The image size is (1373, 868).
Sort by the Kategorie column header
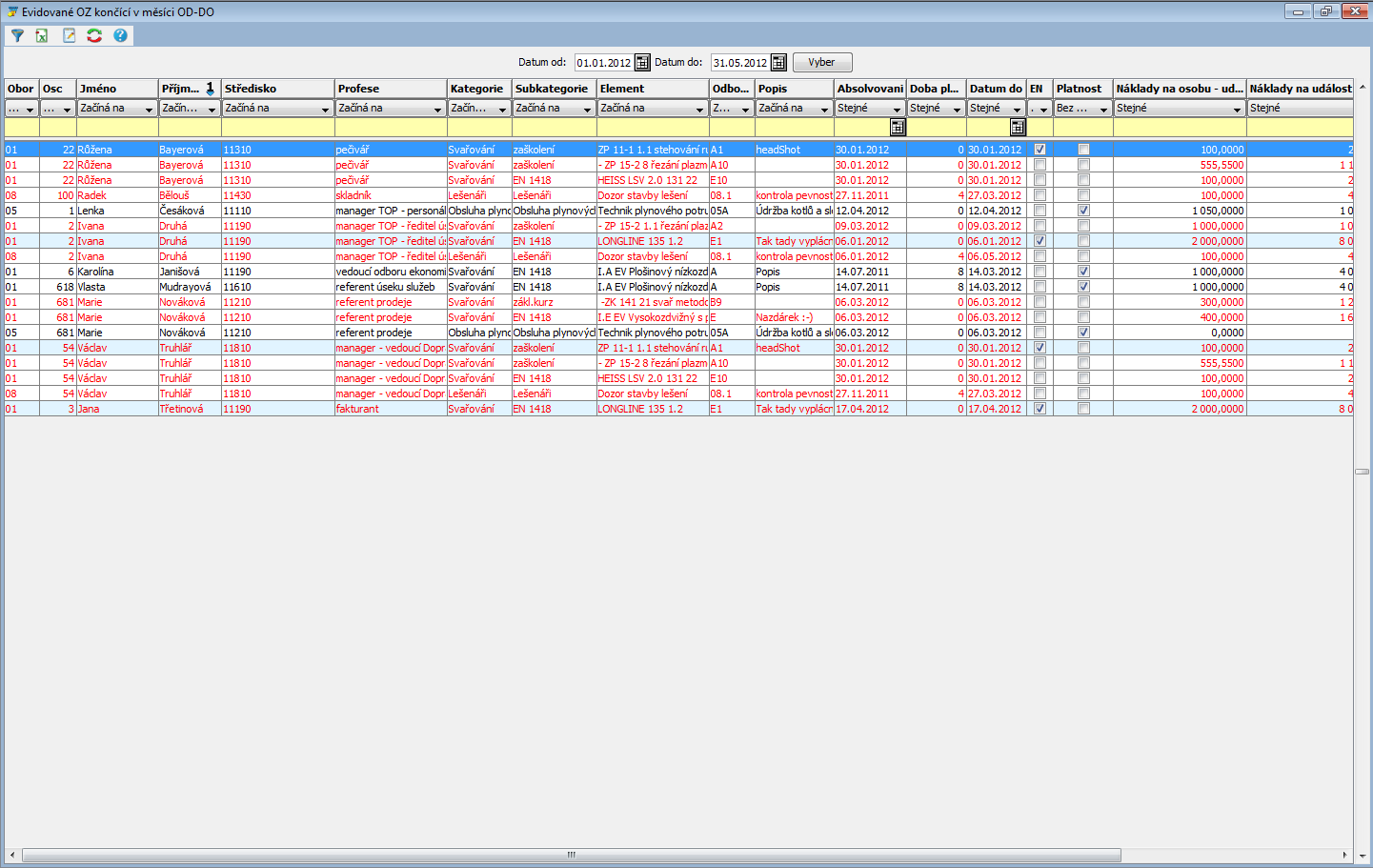pos(479,89)
